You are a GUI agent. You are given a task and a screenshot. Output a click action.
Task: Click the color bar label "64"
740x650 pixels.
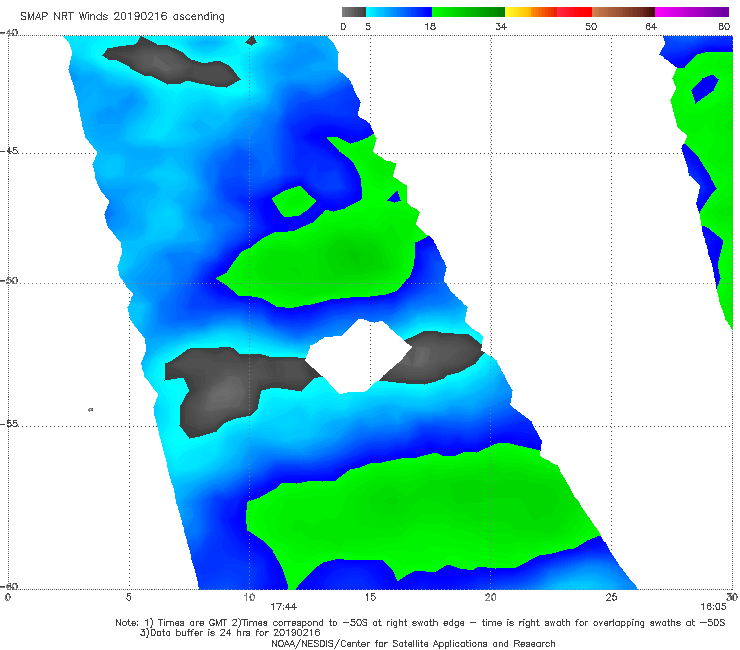651,27
